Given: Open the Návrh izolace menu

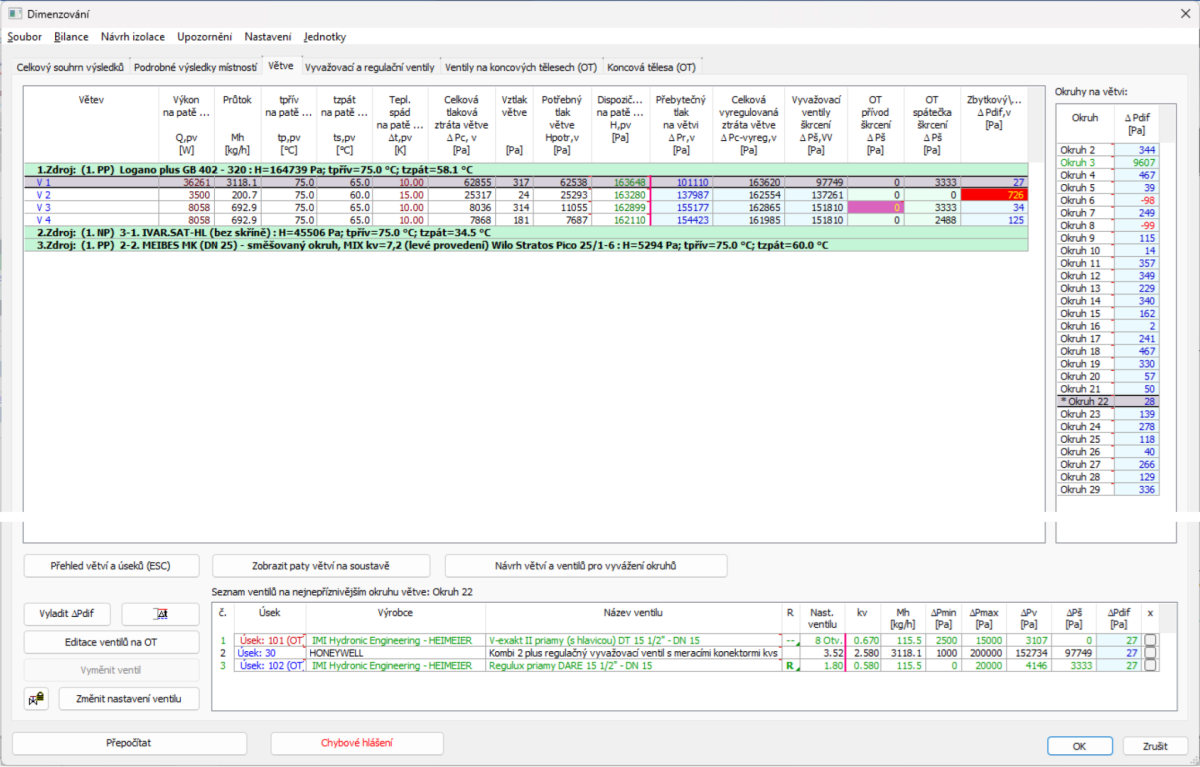Looking at the screenshot, I should (133, 37).
